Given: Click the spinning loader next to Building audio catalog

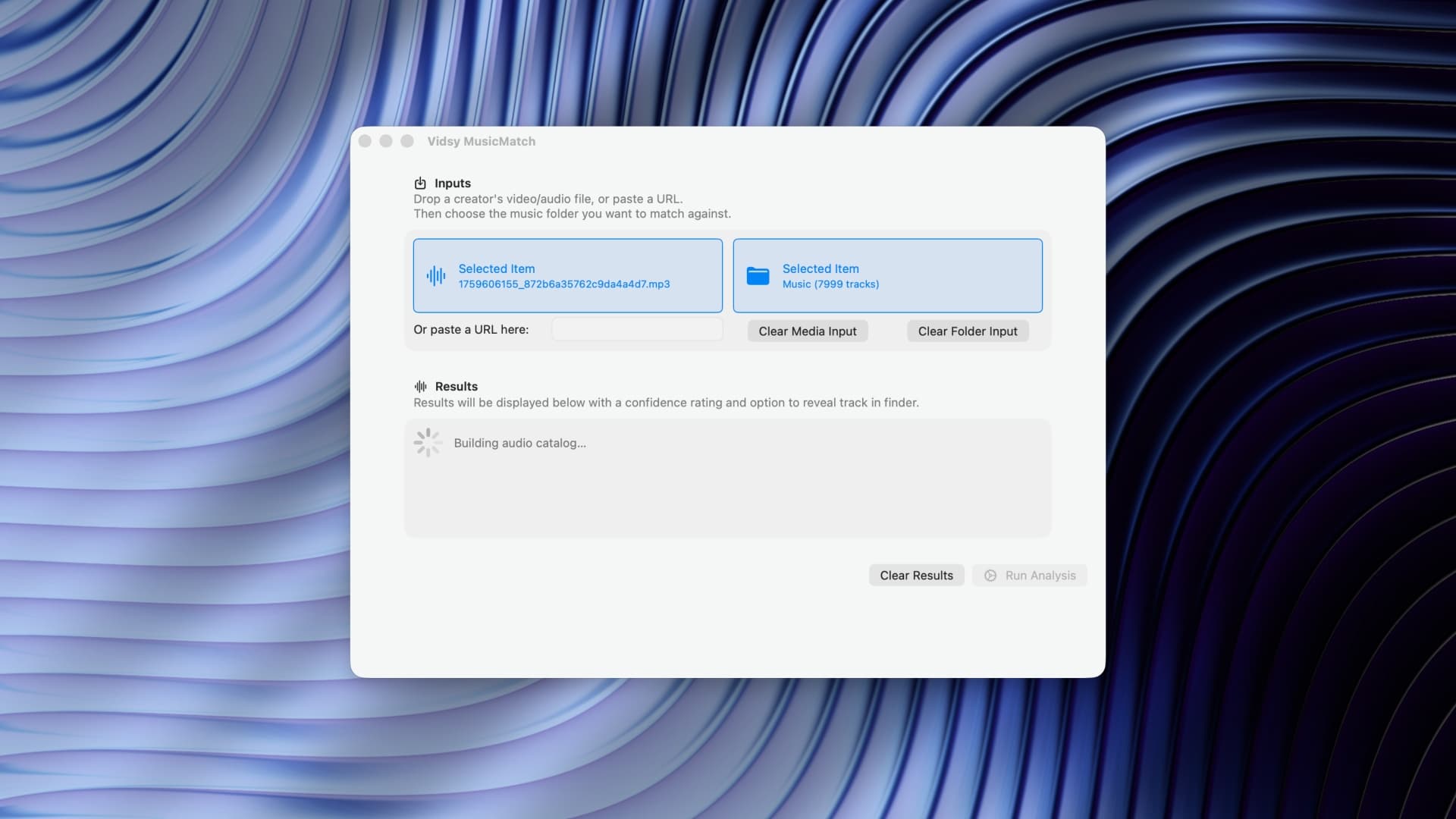Looking at the screenshot, I should coord(428,443).
